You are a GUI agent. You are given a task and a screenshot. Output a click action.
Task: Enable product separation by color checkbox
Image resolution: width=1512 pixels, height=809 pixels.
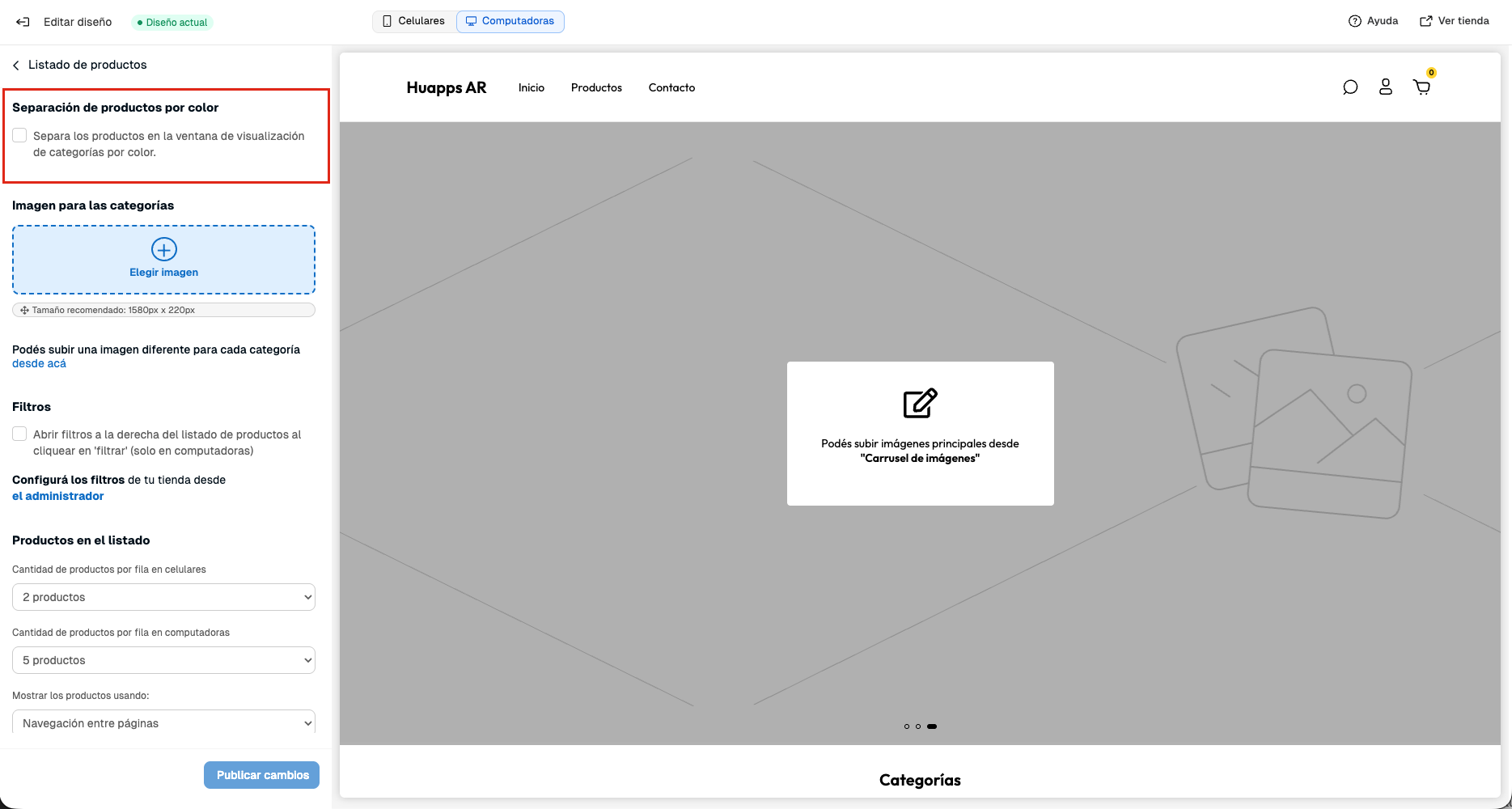click(x=19, y=135)
